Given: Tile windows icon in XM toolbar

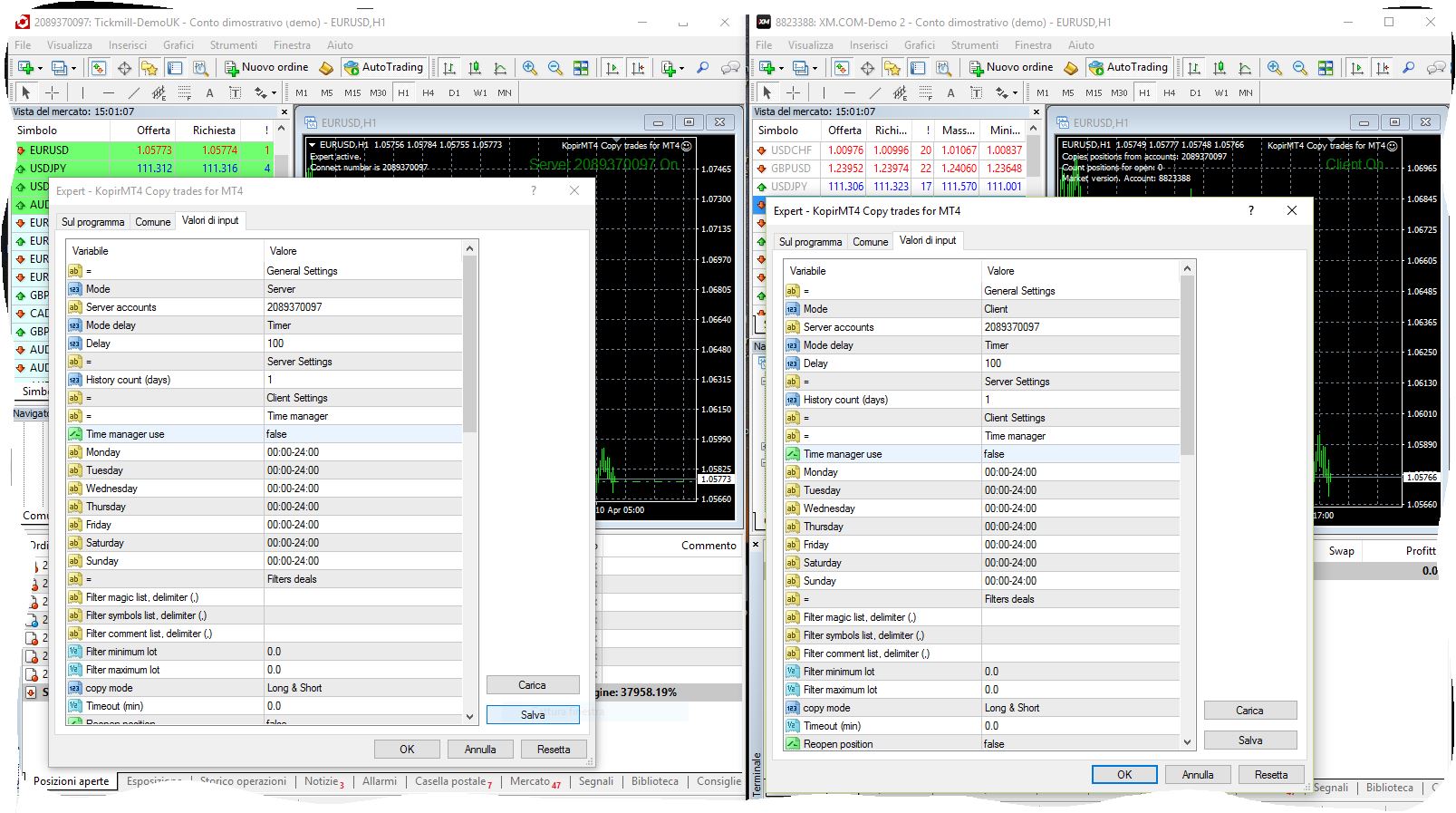Looking at the screenshot, I should click(1326, 68).
